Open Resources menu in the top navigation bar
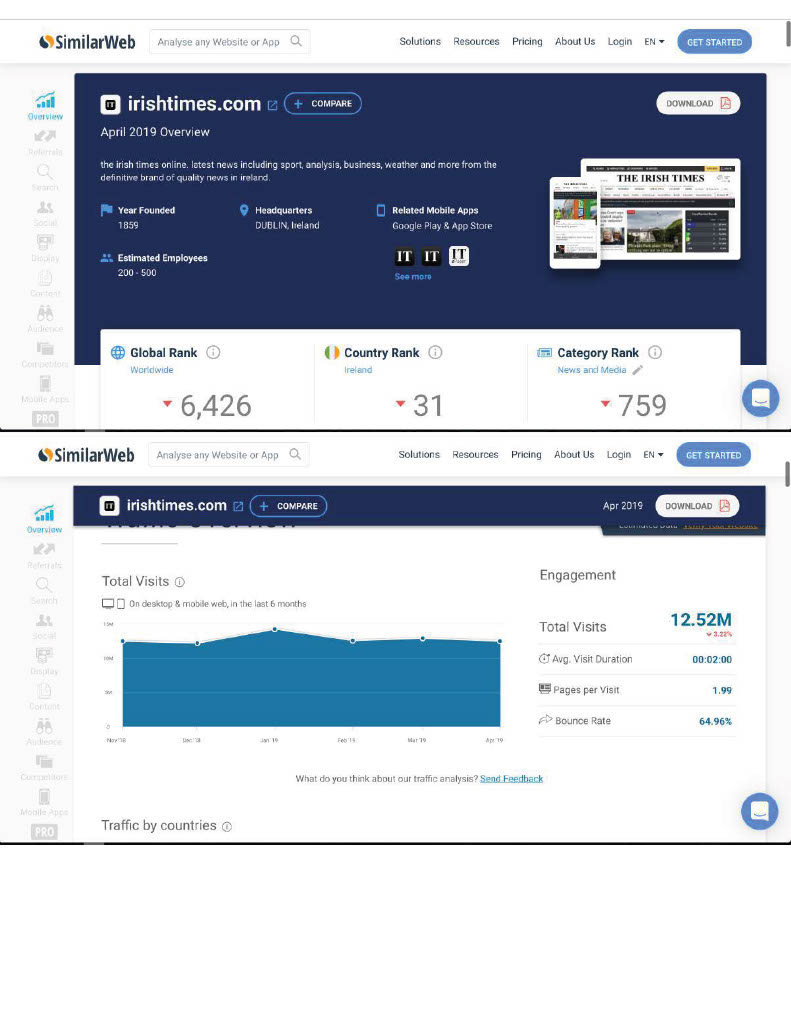791x1024 pixels. pyautogui.click(x=476, y=41)
